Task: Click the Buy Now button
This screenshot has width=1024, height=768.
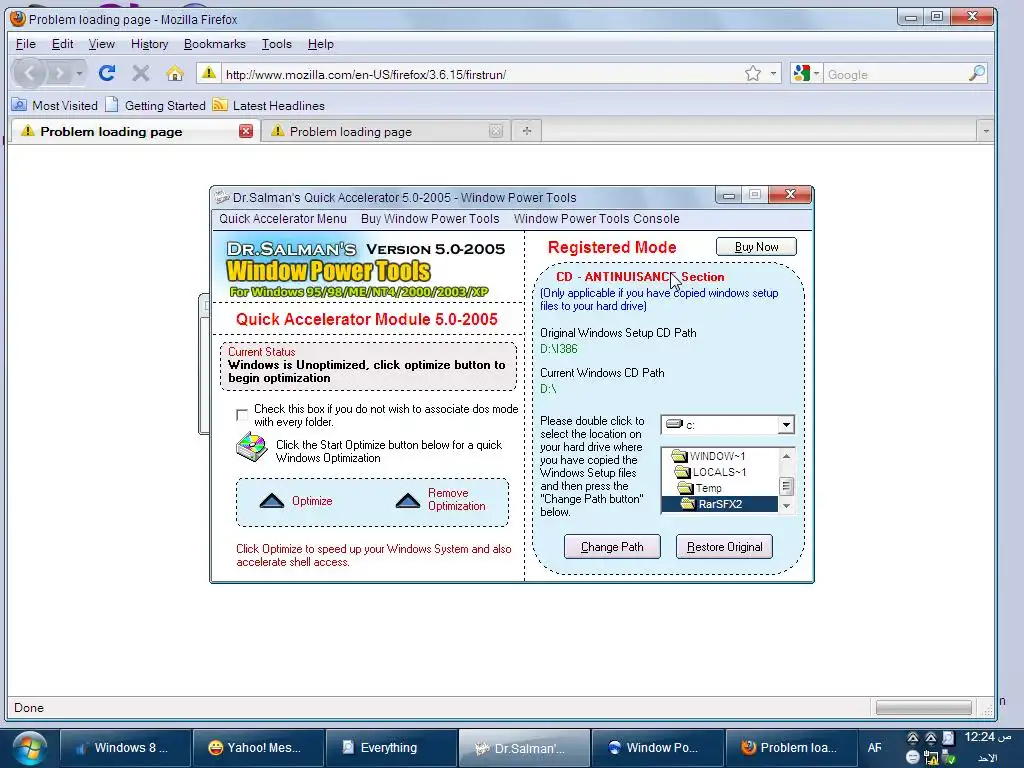Action: [756, 247]
